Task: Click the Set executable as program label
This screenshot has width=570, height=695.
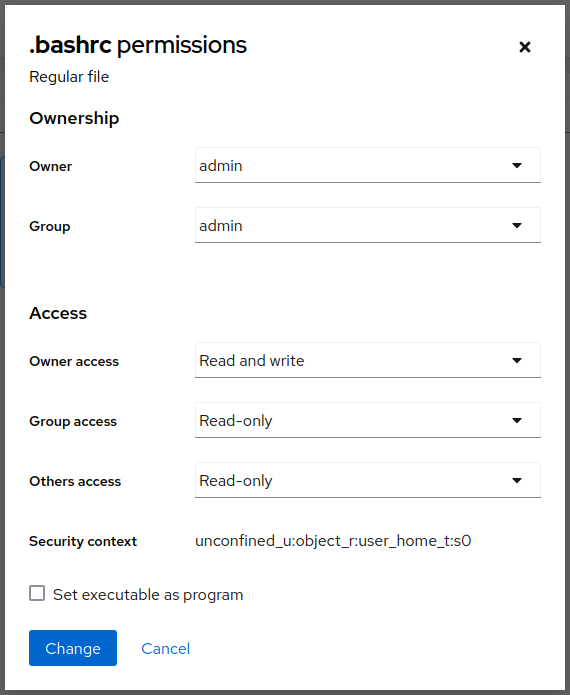Action: [x=148, y=595]
